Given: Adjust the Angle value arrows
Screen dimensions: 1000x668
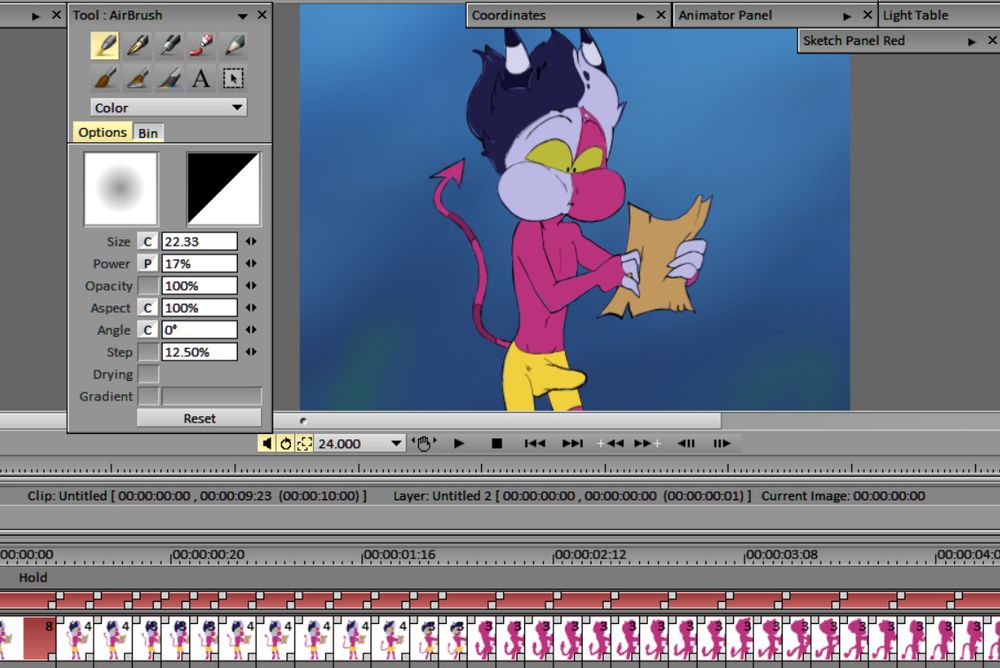Looking at the screenshot, I should tap(251, 330).
